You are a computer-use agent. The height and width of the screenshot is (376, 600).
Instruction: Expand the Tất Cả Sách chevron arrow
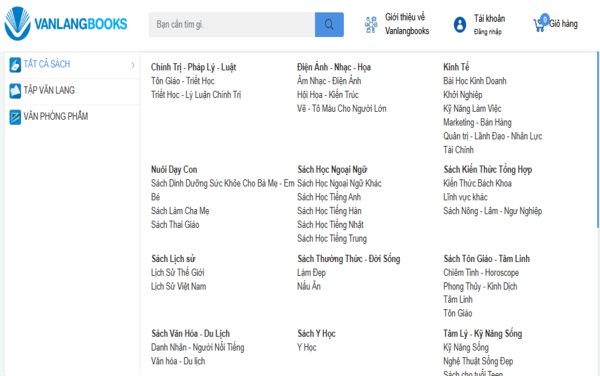[133, 65]
